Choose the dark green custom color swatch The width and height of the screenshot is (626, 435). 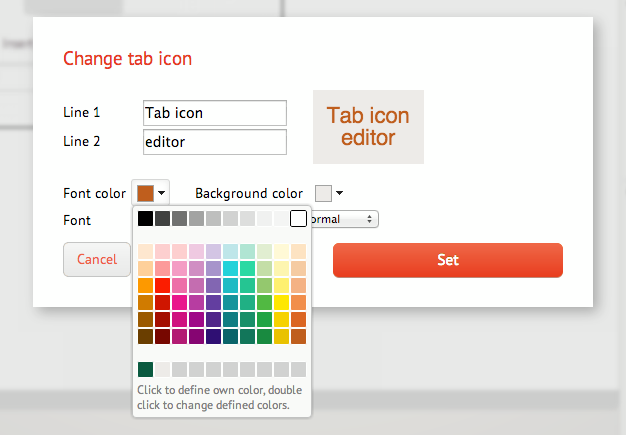(145, 369)
